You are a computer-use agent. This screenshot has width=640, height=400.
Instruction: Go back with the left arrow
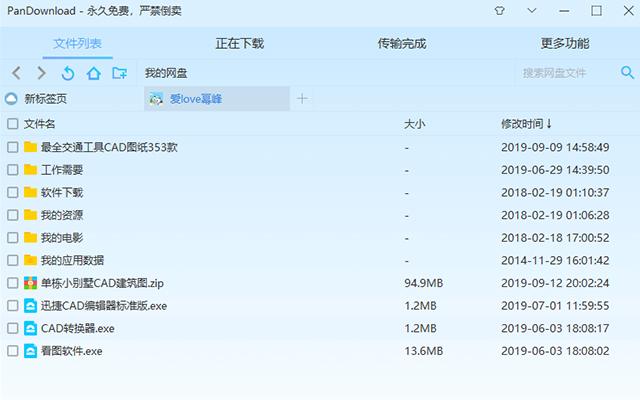(16, 73)
